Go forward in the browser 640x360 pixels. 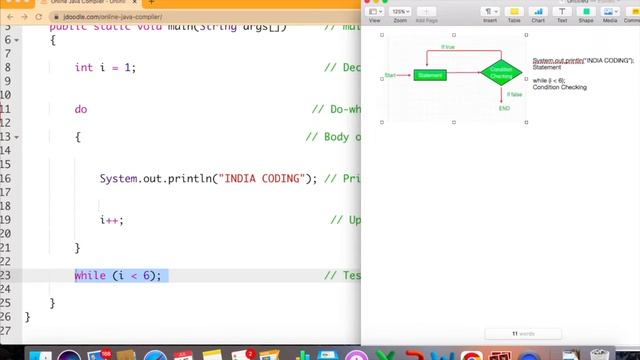[24, 17]
